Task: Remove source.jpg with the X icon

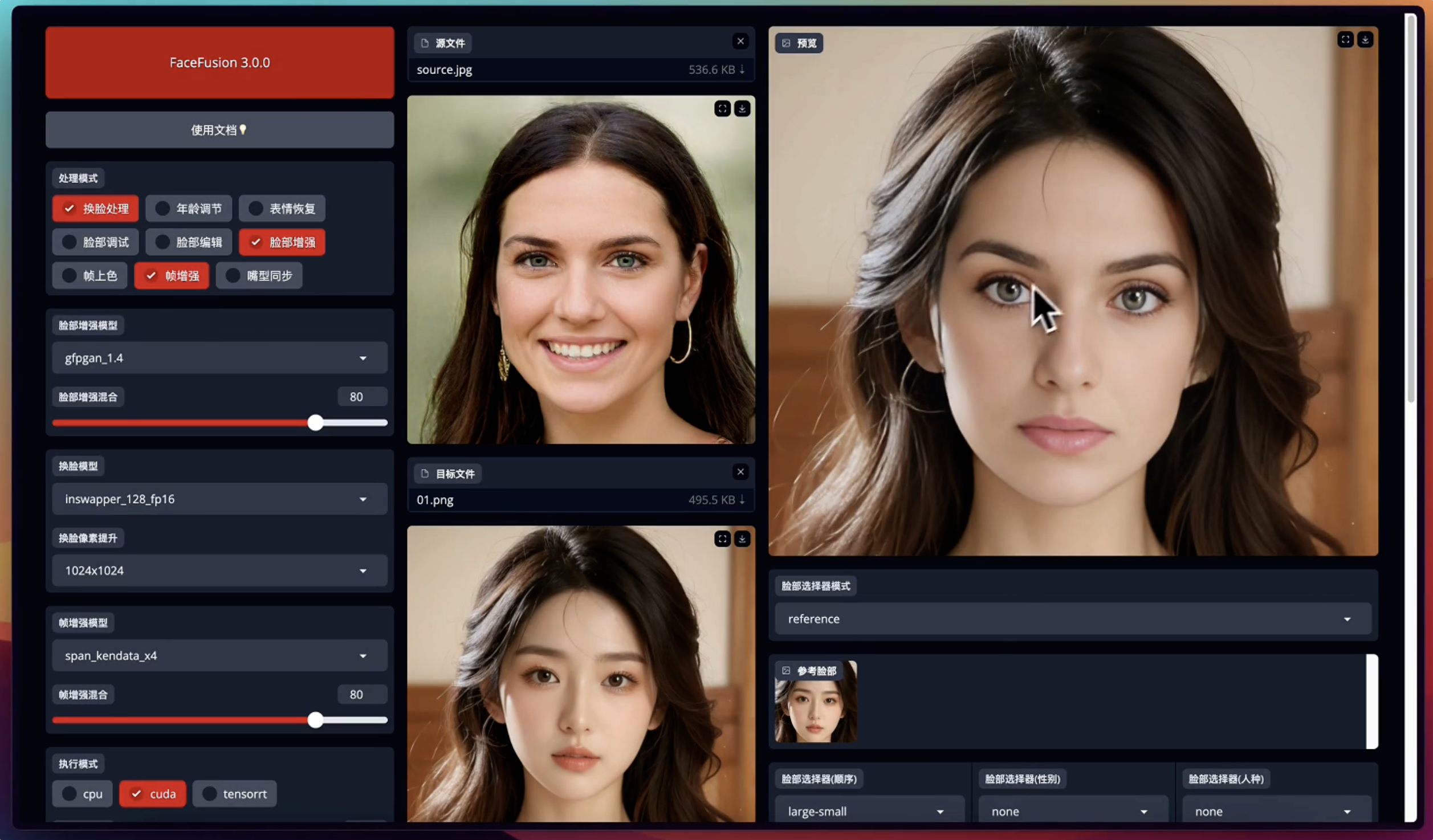Action: [x=740, y=41]
